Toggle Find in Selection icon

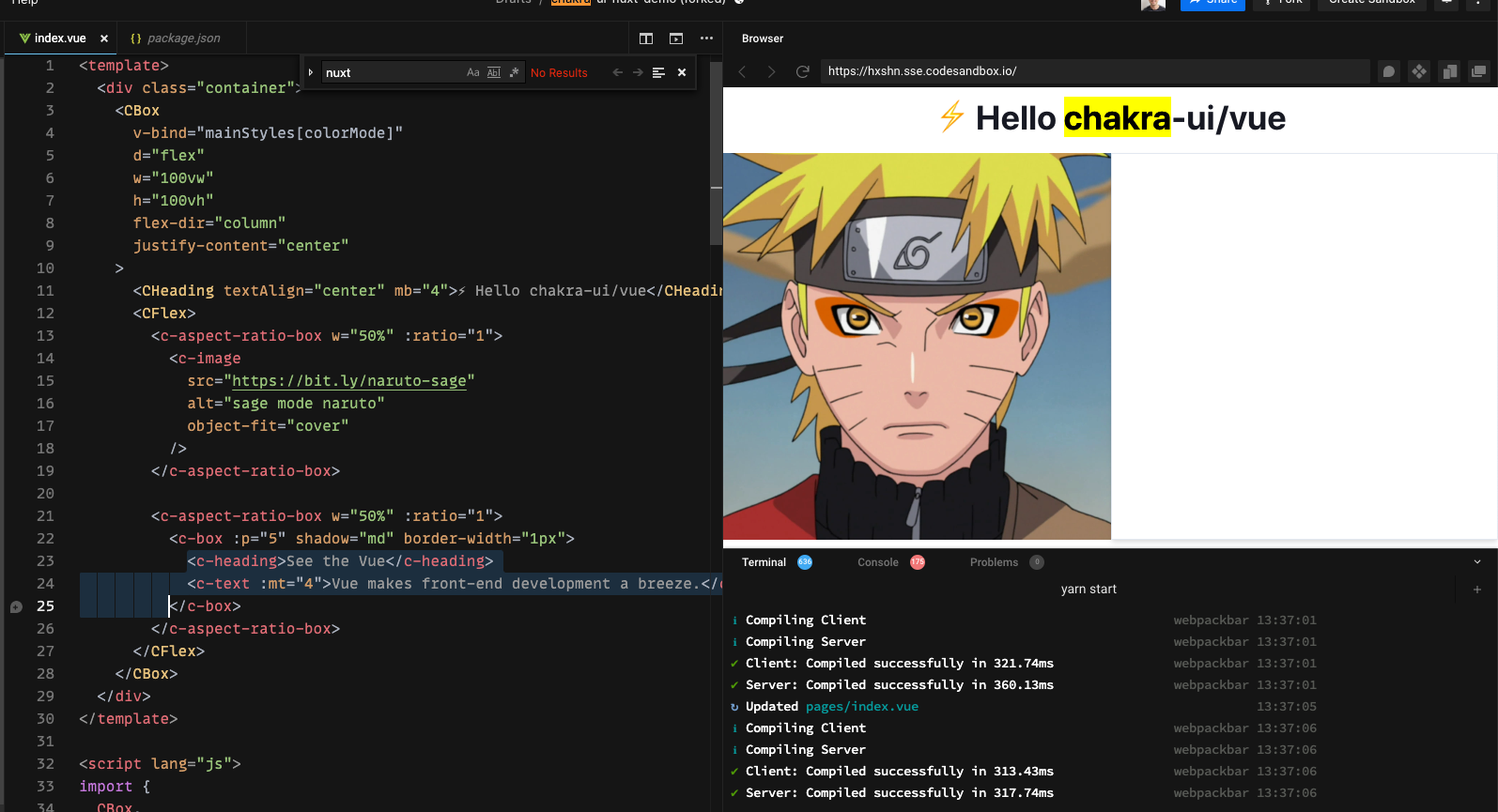658,72
